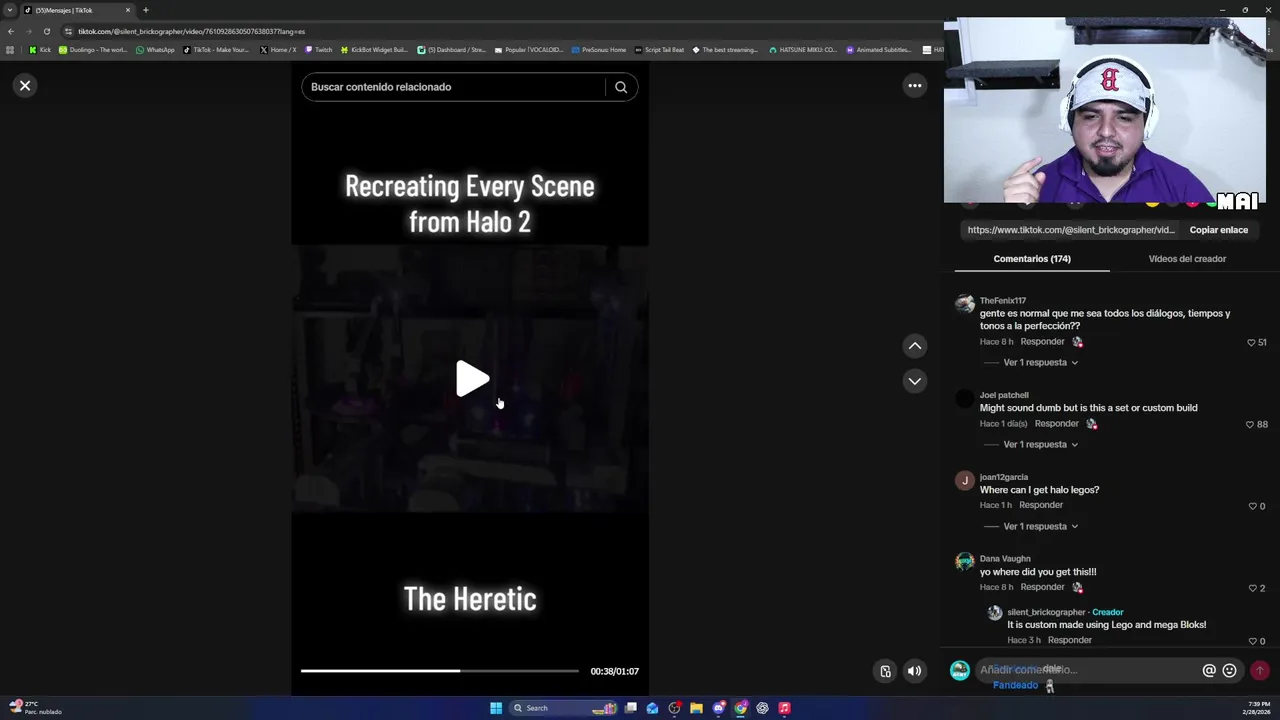
Task: Expand replies under TheFenix117's comment
Action: click(1040, 362)
